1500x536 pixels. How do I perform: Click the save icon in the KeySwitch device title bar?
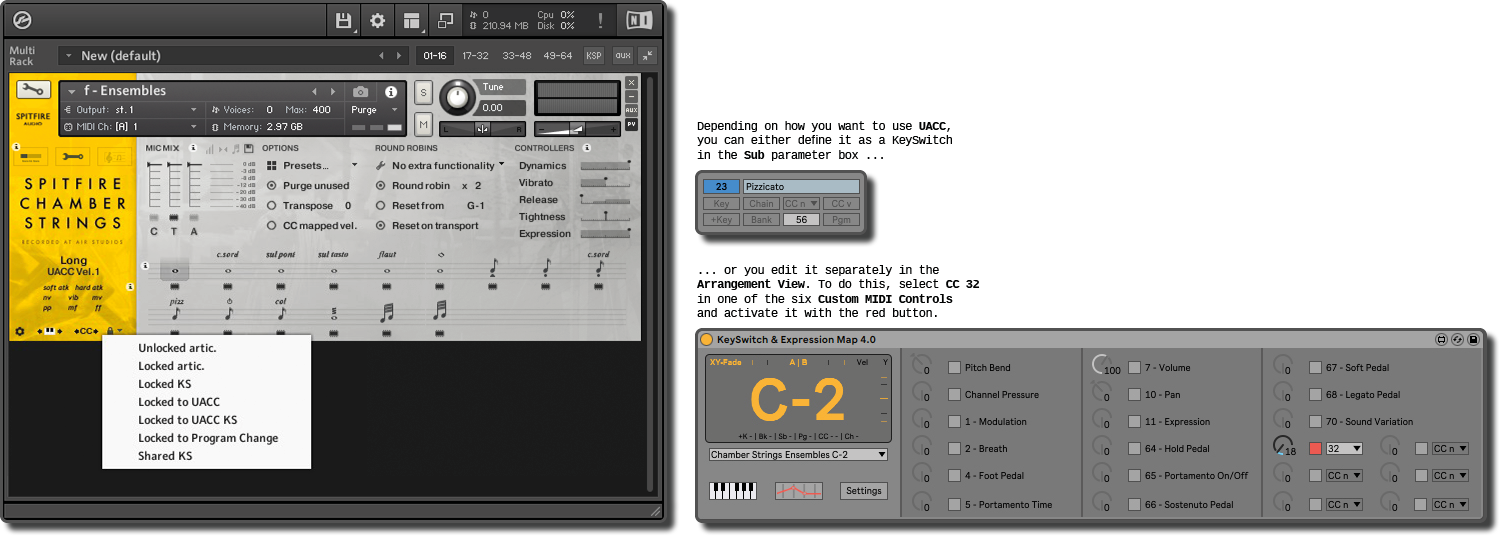pos(1473,340)
